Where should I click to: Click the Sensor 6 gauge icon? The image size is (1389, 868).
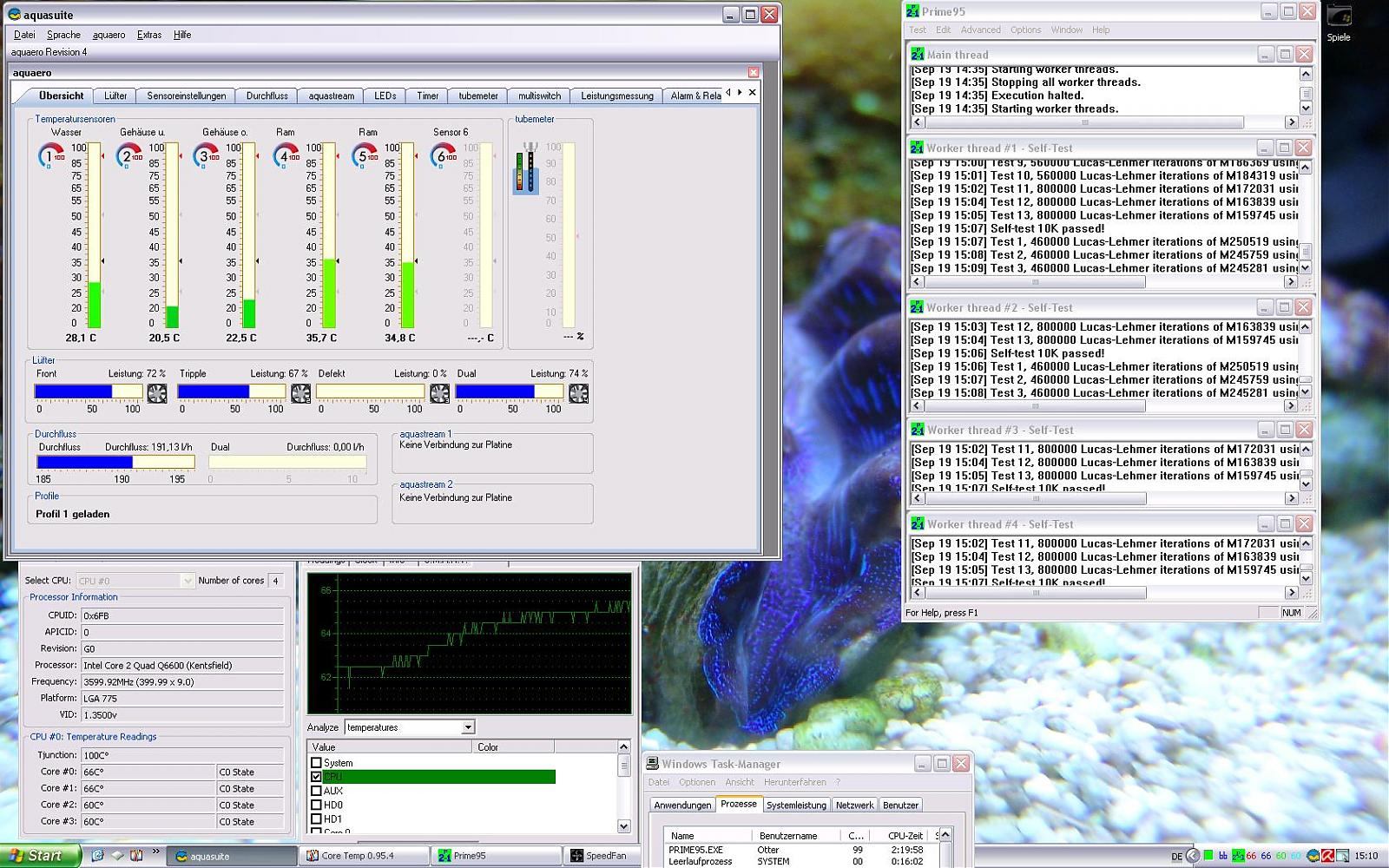[443, 156]
